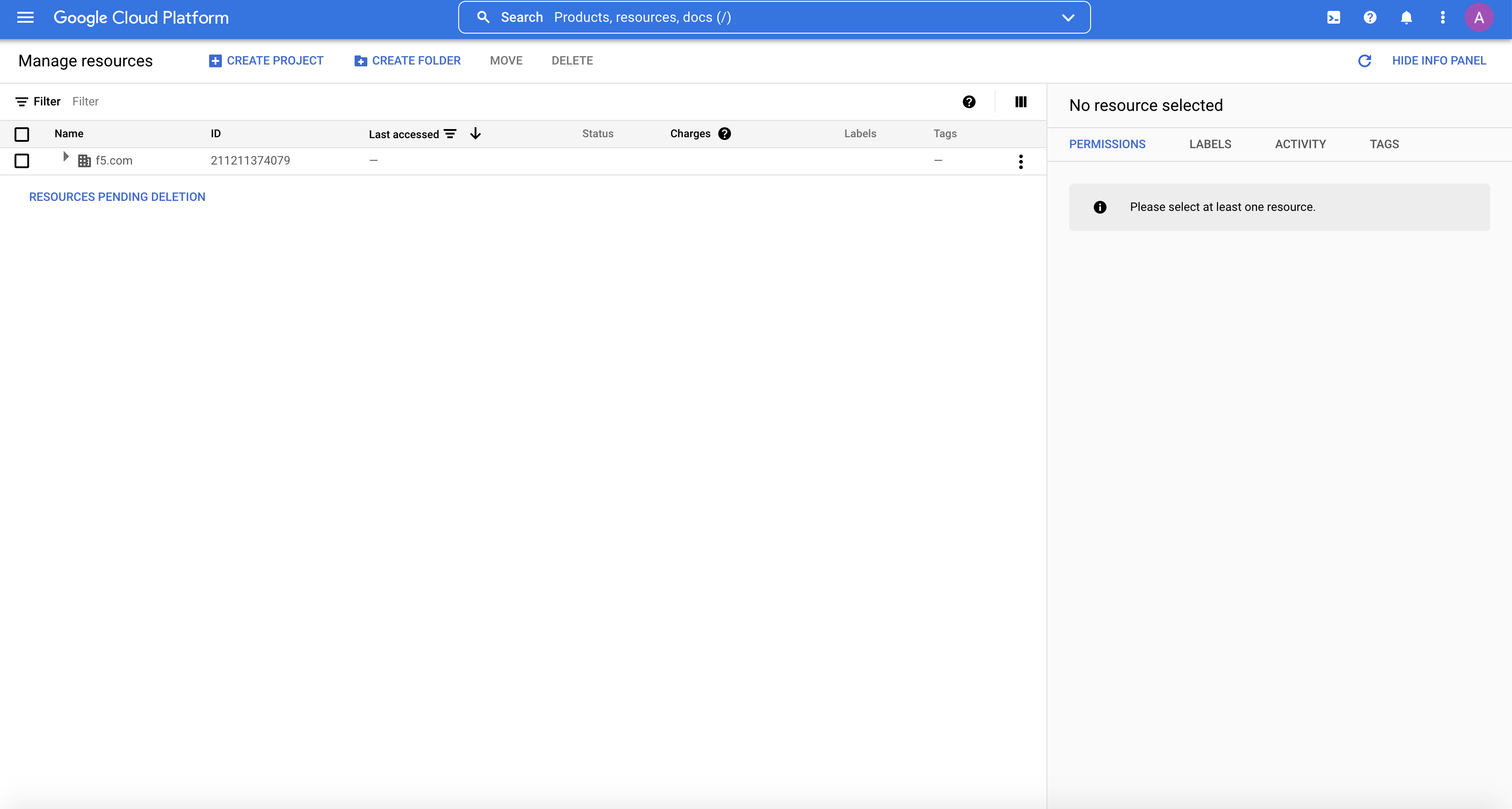Image resolution: width=1512 pixels, height=809 pixels.
Task: Open the more options icon in top bar
Action: 1443,18
